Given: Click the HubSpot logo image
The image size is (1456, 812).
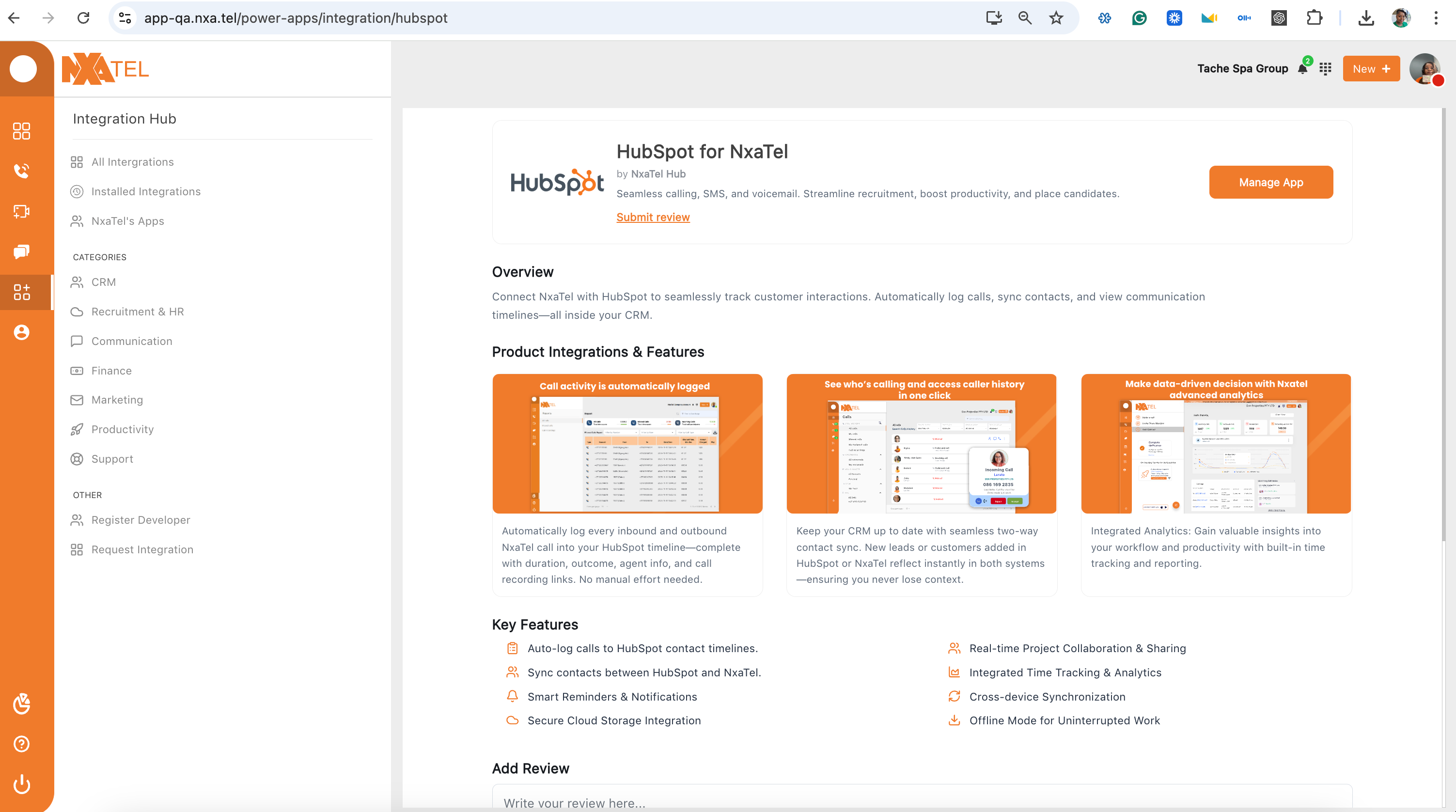Looking at the screenshot, I should [557, 182].
